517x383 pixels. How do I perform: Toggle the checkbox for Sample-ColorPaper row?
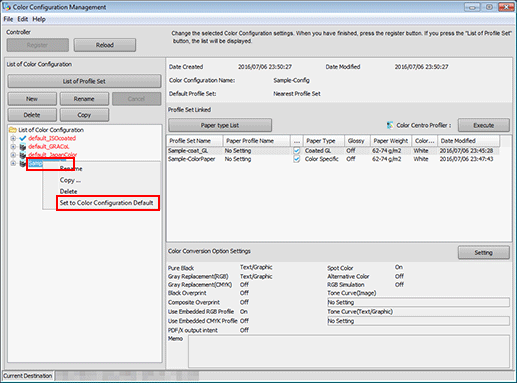[x=296, y=159]
